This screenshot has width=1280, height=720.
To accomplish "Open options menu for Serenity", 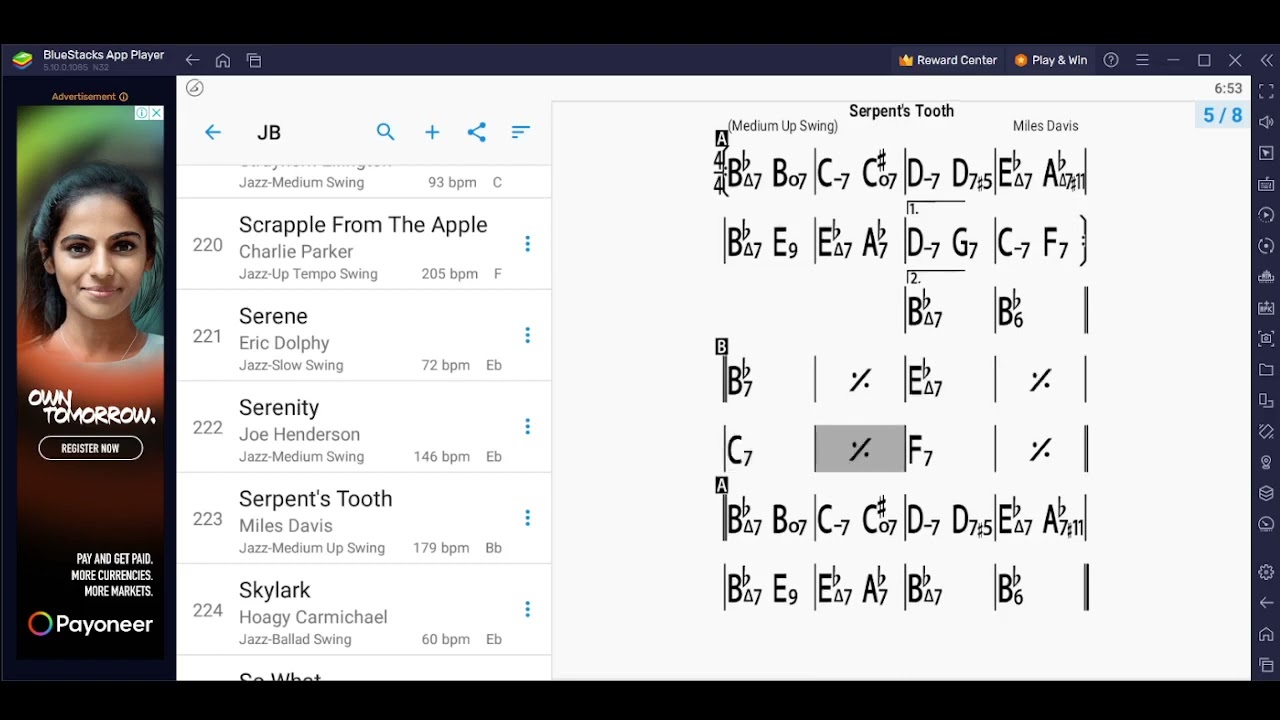I will tap(527, 427).
